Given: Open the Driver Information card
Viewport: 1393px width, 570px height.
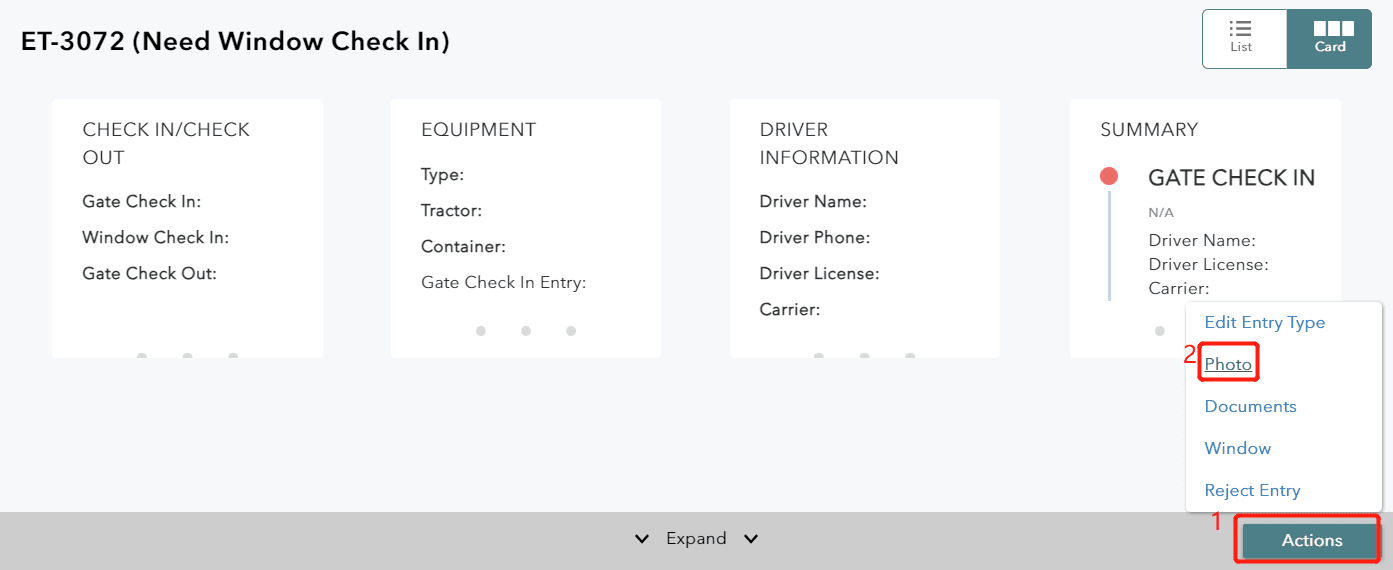Looking at the screenshot, I should click(864, 228).
